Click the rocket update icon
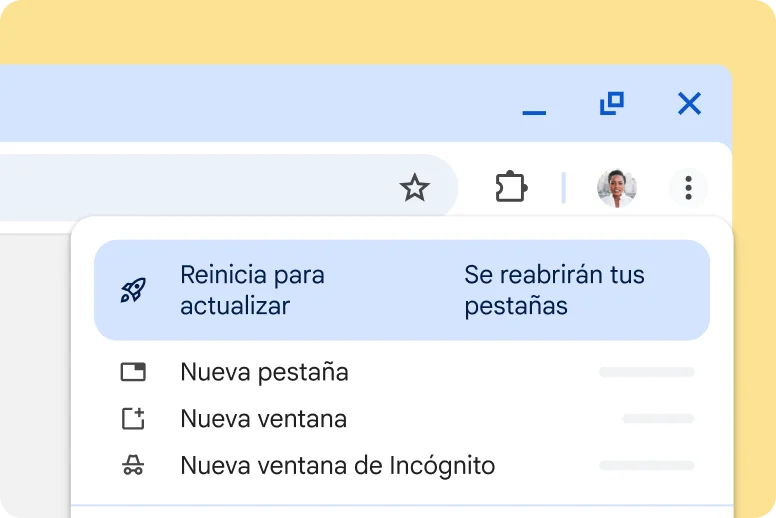Image resolution: width=776 pixels, height=518 pixels. pyautogui.click(x=133, y=290)
